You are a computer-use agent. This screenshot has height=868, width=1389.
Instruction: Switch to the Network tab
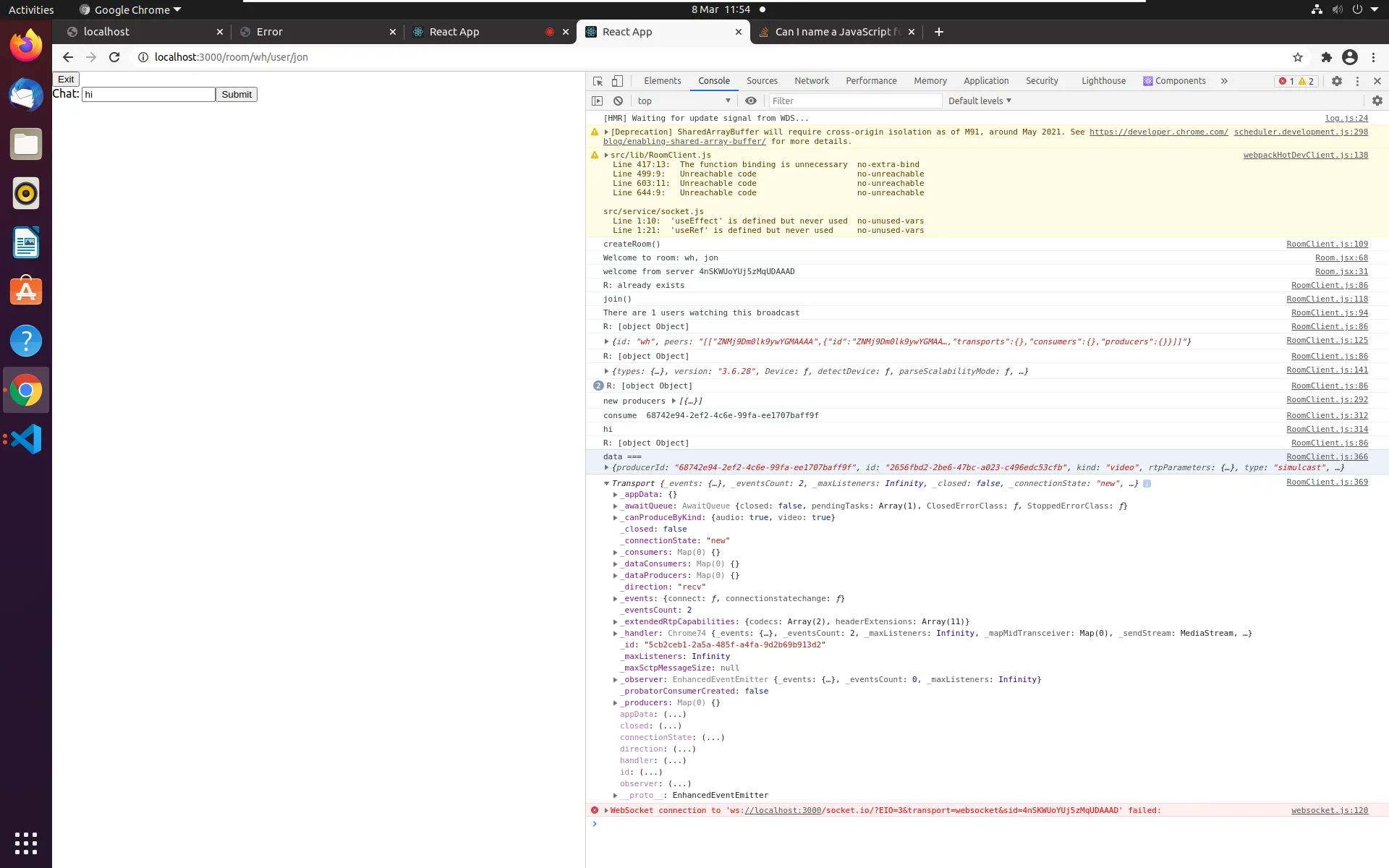tap(811, 81)
